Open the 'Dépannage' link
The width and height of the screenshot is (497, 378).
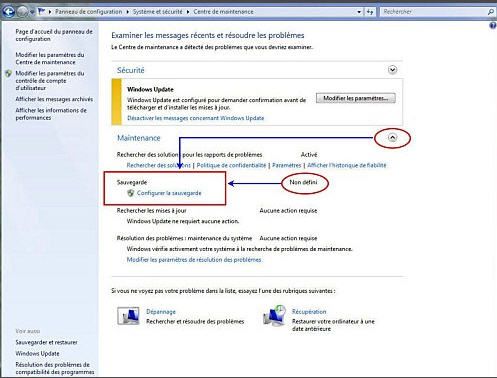click(x=161, y=312)
